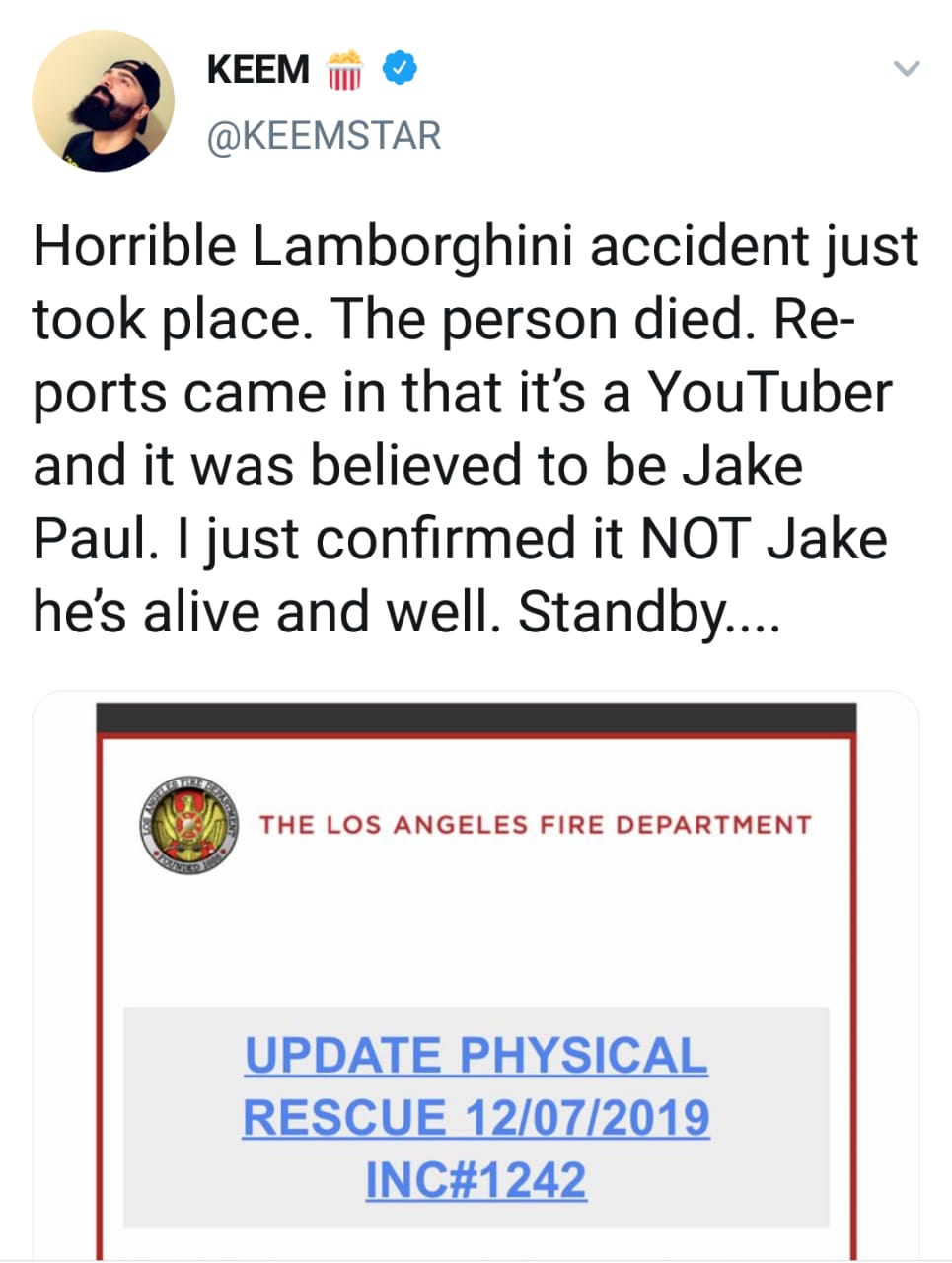
Task: Open KEEM's profile picture avatar
Action: tap(104, 101)
